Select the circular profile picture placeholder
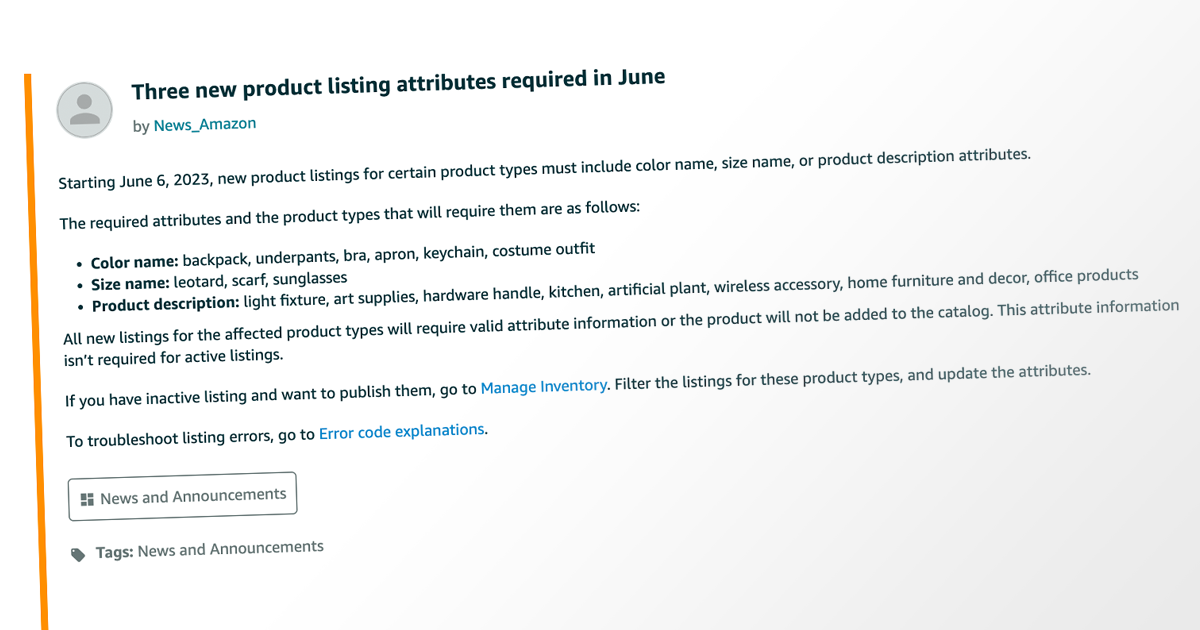Screen dimensions: 1200x630 [x=85, y=109]
